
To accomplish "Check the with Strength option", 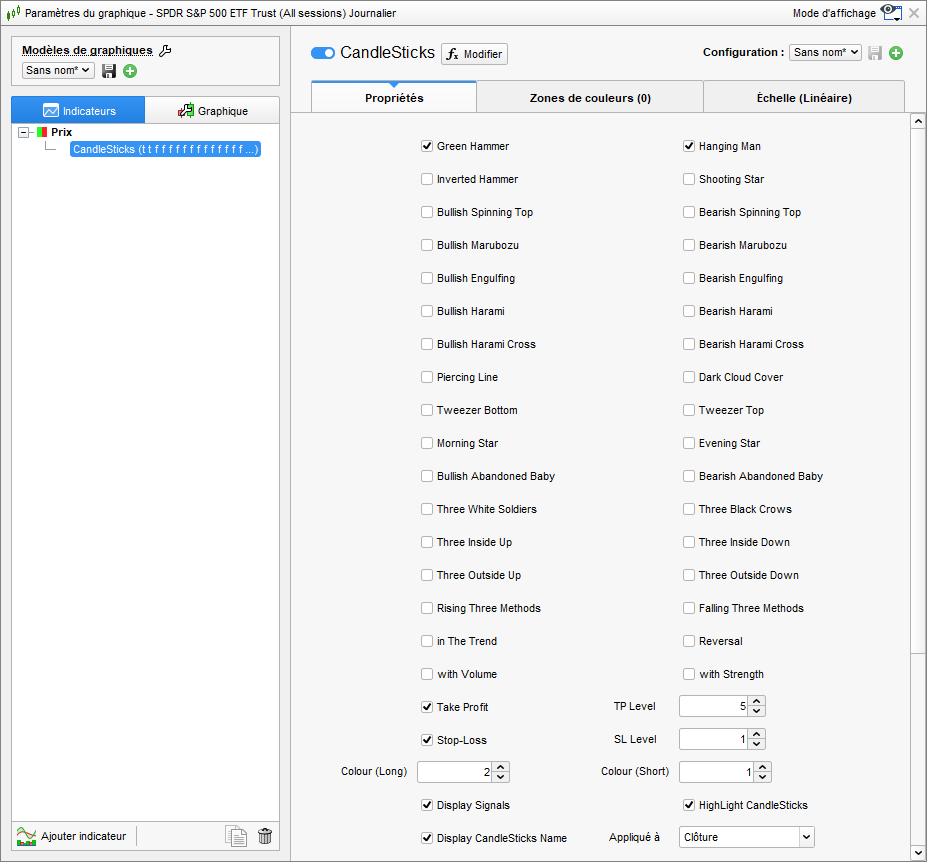I will 689,674.
